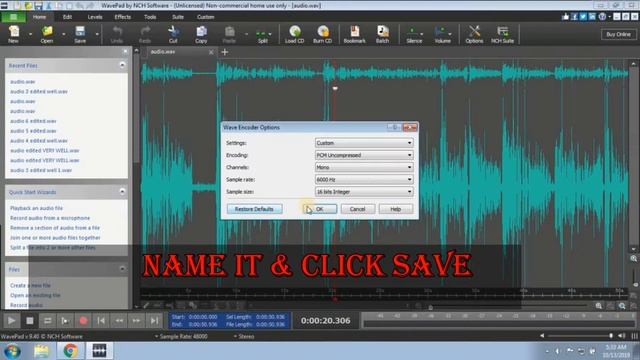Click the Rewind transport button
Screen dimensions: 640x360
click(x=119, y=321)
